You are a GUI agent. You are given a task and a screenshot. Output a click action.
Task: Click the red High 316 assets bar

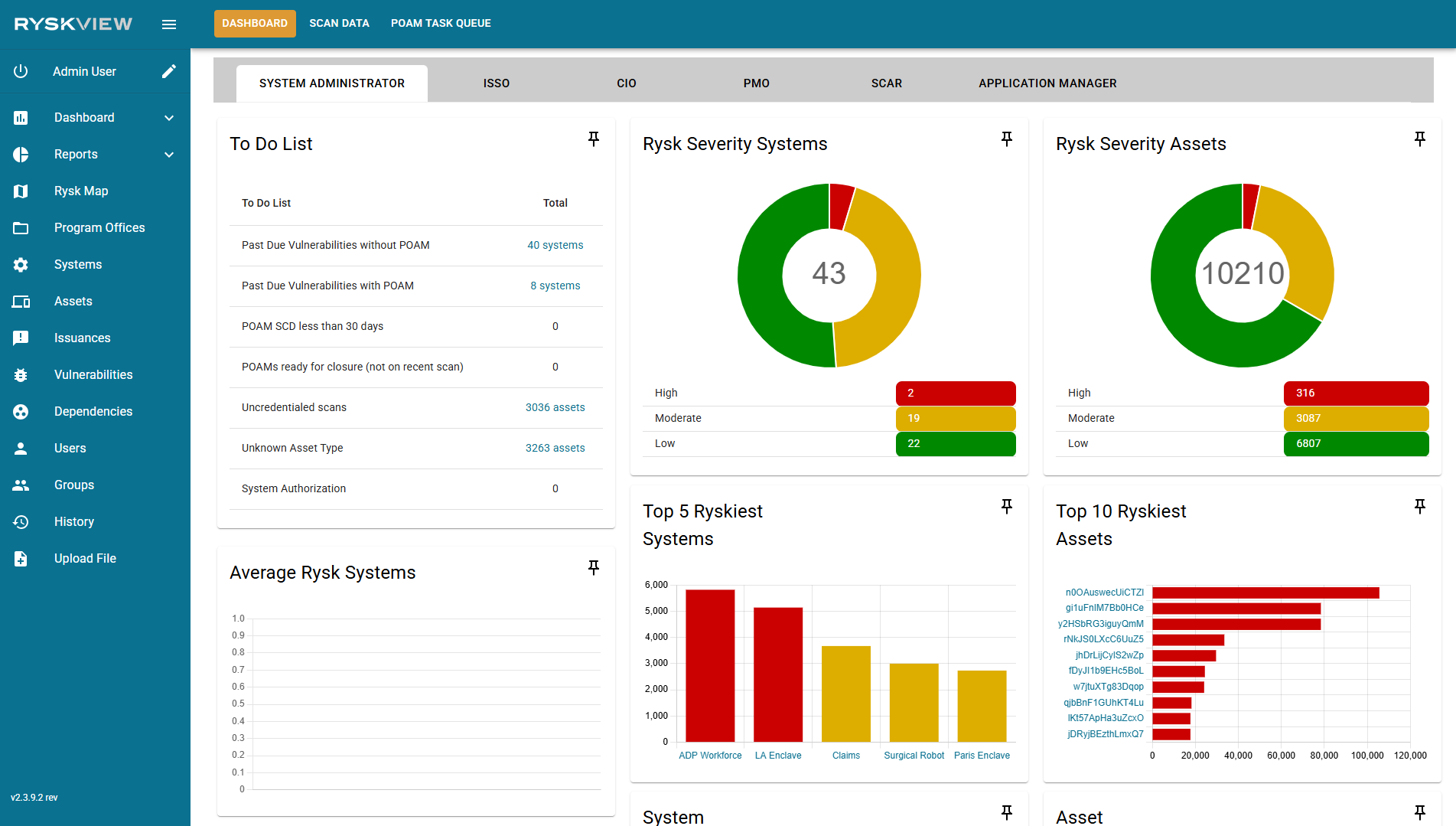click(x=1355, y=393)
